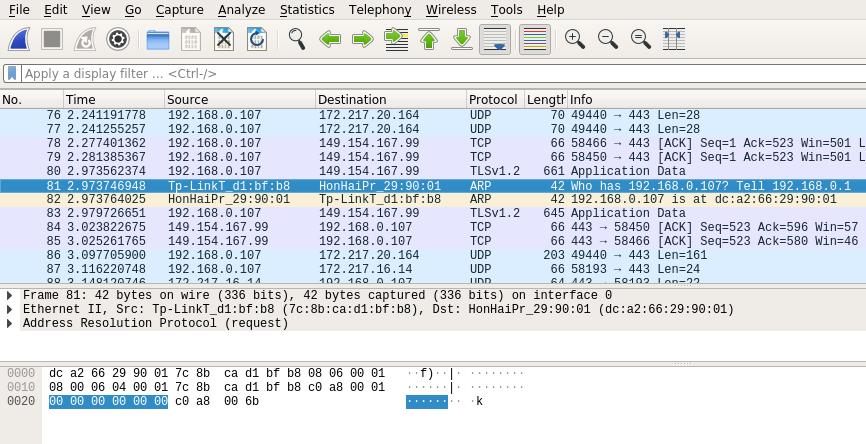The height and width of the screenshot is (444, 866).
Task: Sort packets by the Protocol column header
Action: coord(493,100)
